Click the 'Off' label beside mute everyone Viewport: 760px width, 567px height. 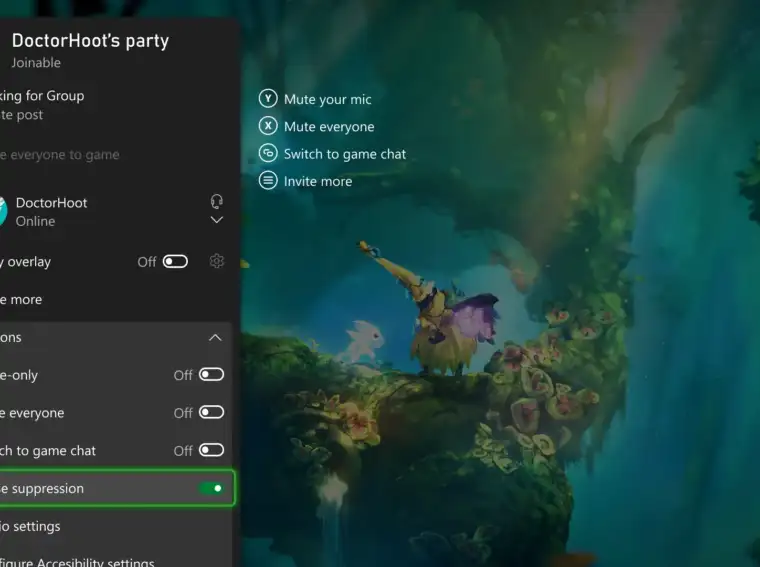coord(183,413)
